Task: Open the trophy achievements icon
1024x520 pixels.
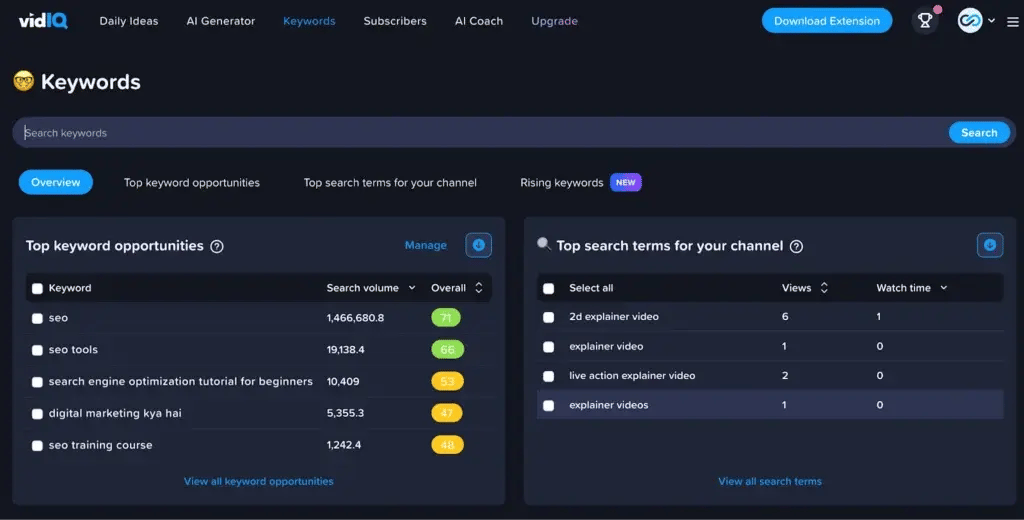Action: coord(926,21)
